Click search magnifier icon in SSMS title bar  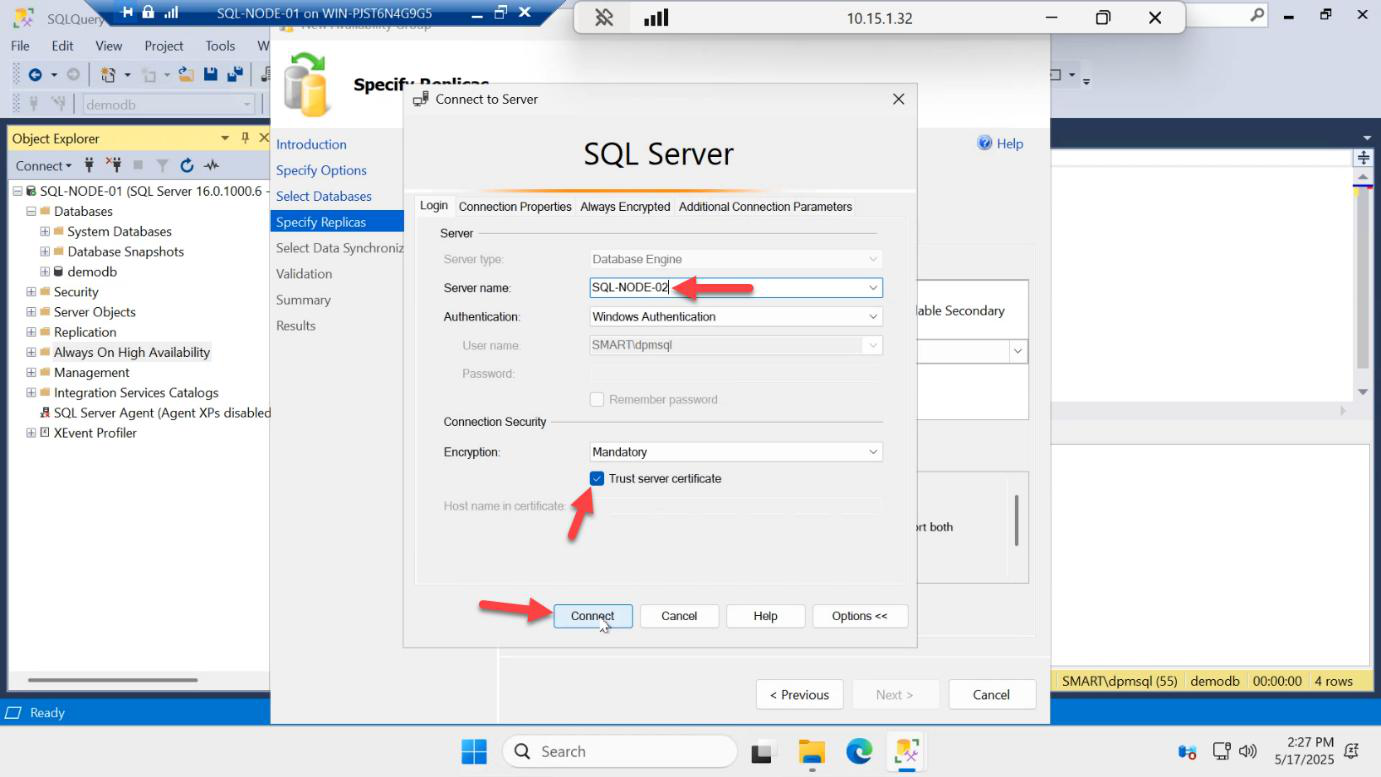click(1257, 14)
